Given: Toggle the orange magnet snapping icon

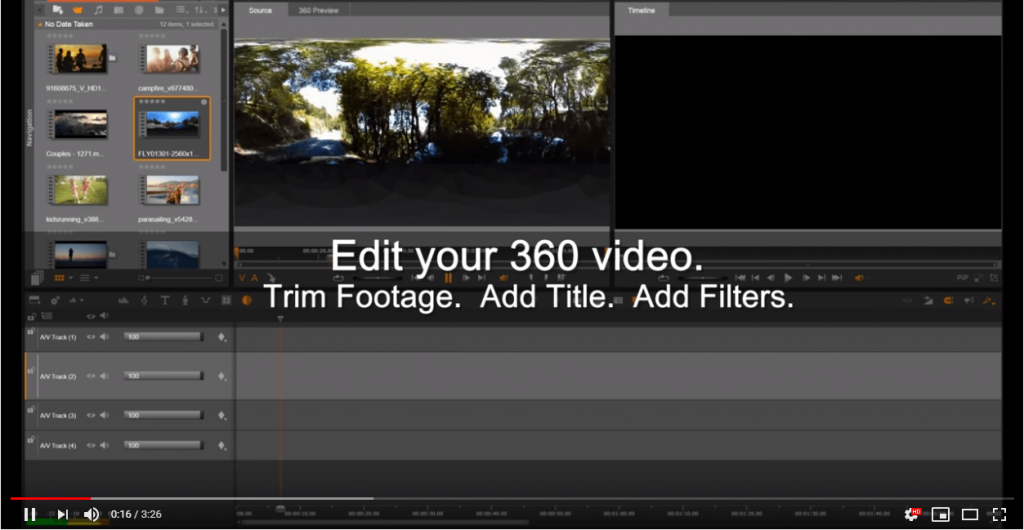Looking at the screenshot, I should point(949,300).
